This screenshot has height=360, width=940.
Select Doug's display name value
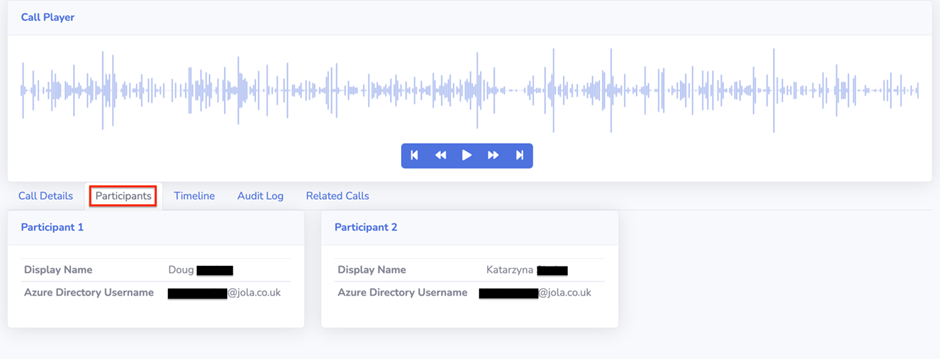coord(201,270)
